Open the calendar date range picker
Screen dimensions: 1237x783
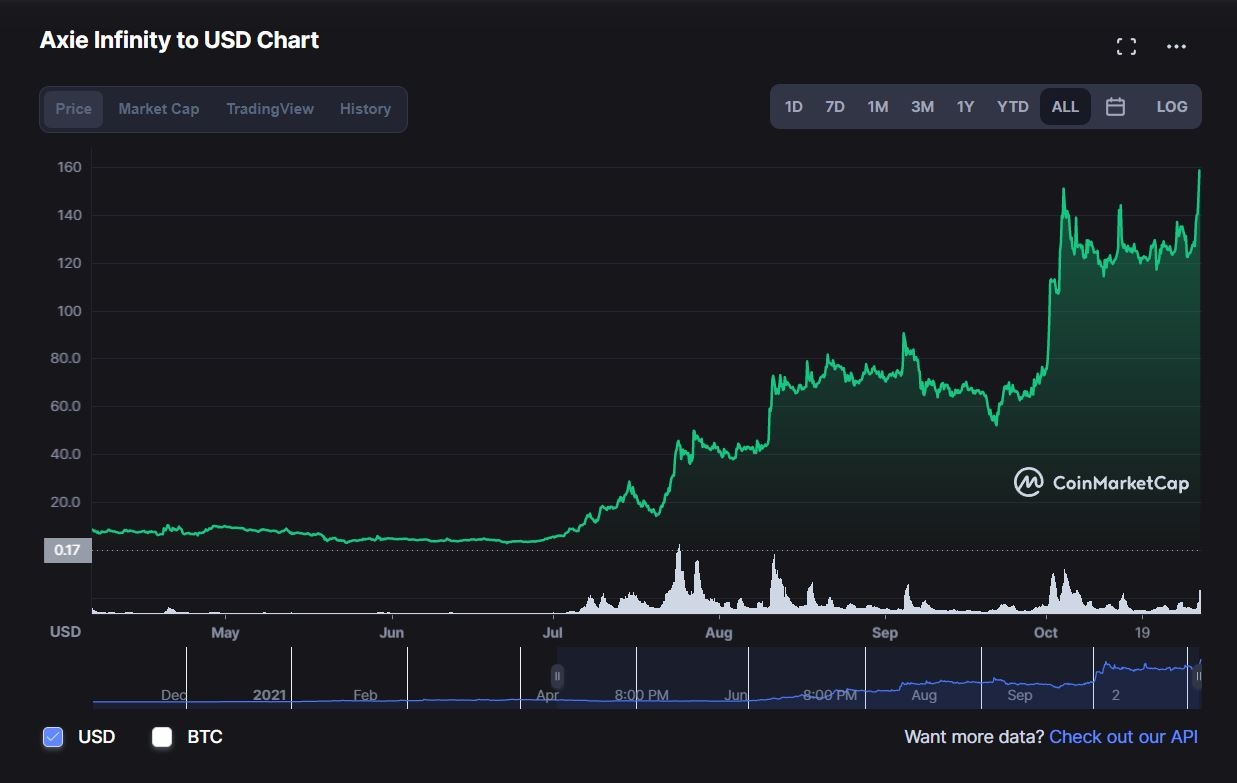(x=1115, y=107)
